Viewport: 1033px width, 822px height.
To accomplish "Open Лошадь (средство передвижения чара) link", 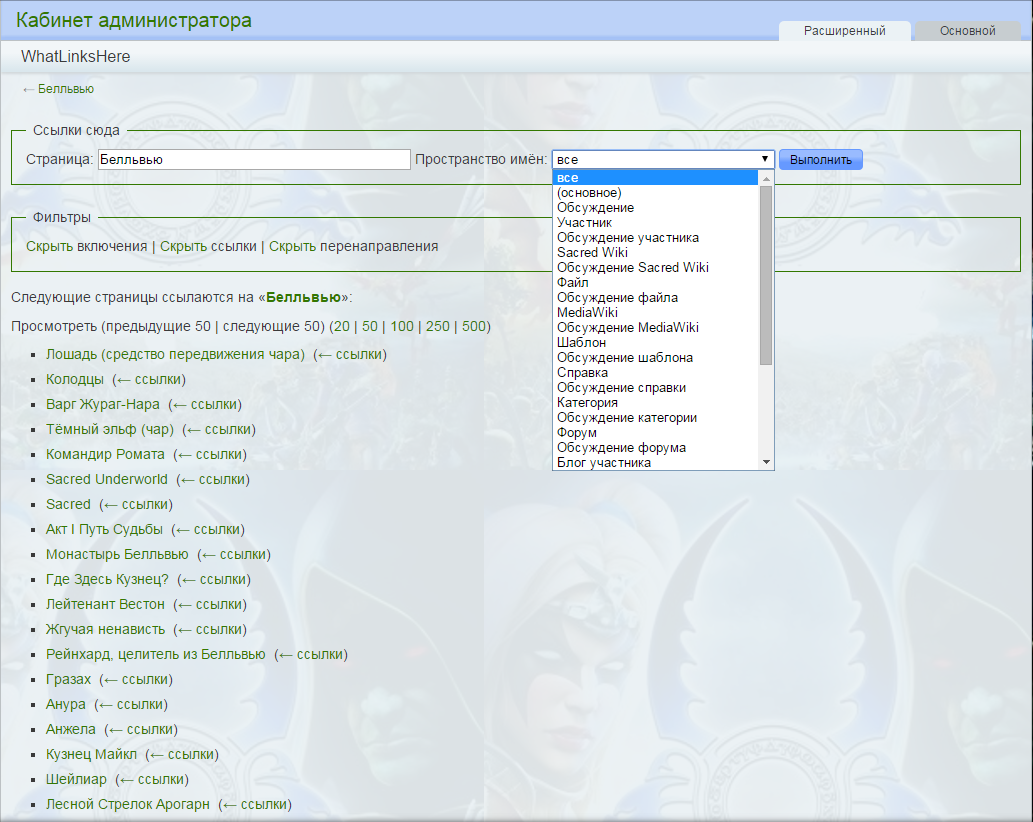I will click(175, 354).
